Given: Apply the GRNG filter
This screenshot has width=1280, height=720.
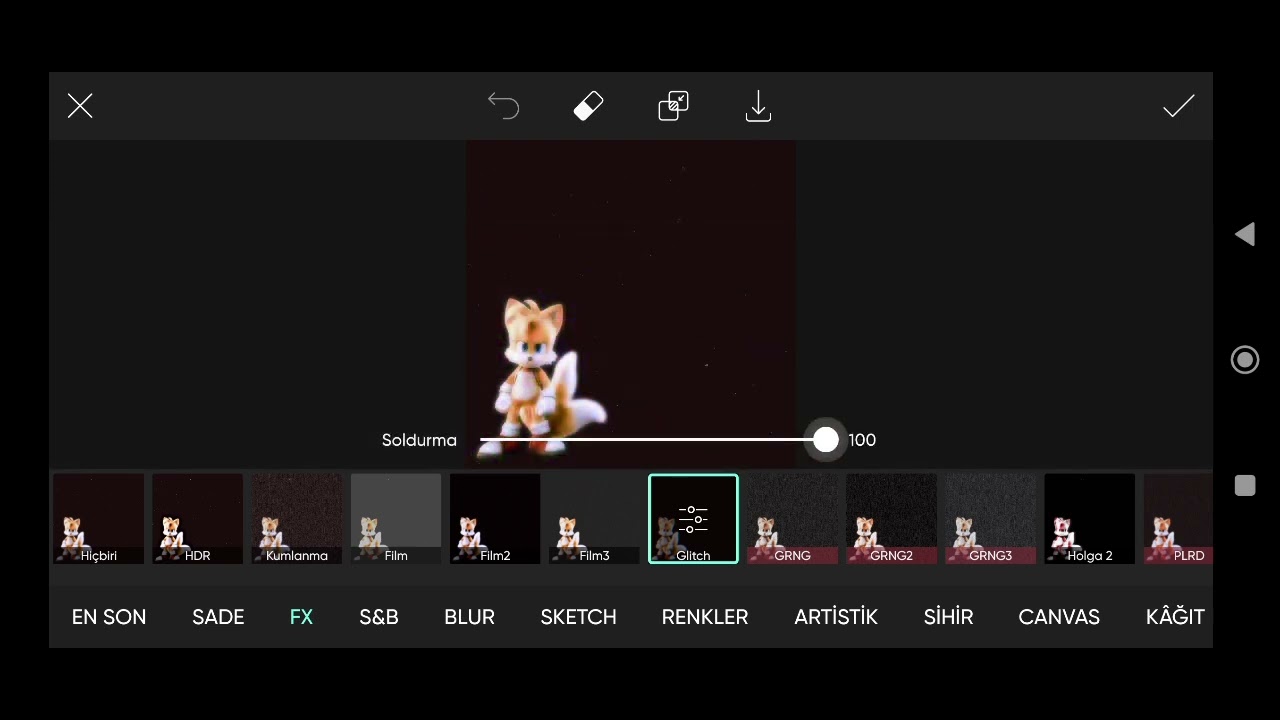Looking at the screenshot, I should tap(792, 519).
